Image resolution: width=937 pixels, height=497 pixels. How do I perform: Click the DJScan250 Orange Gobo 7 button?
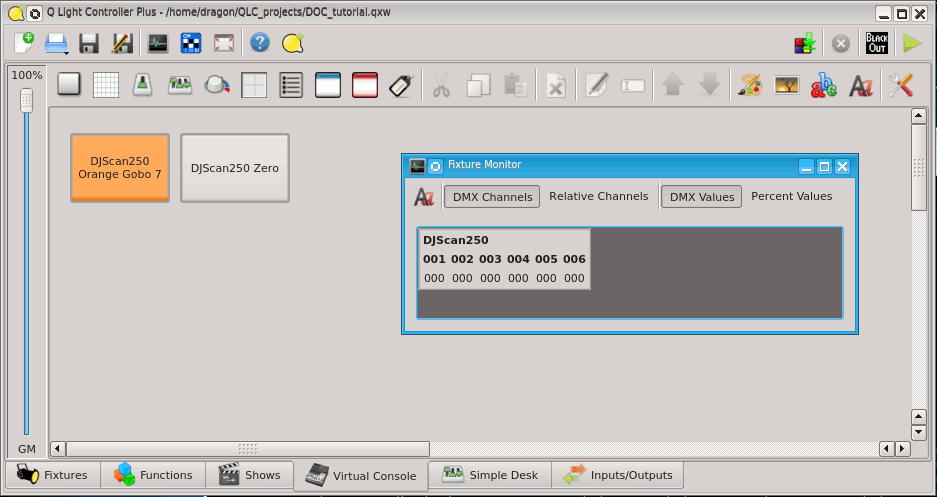120,168
